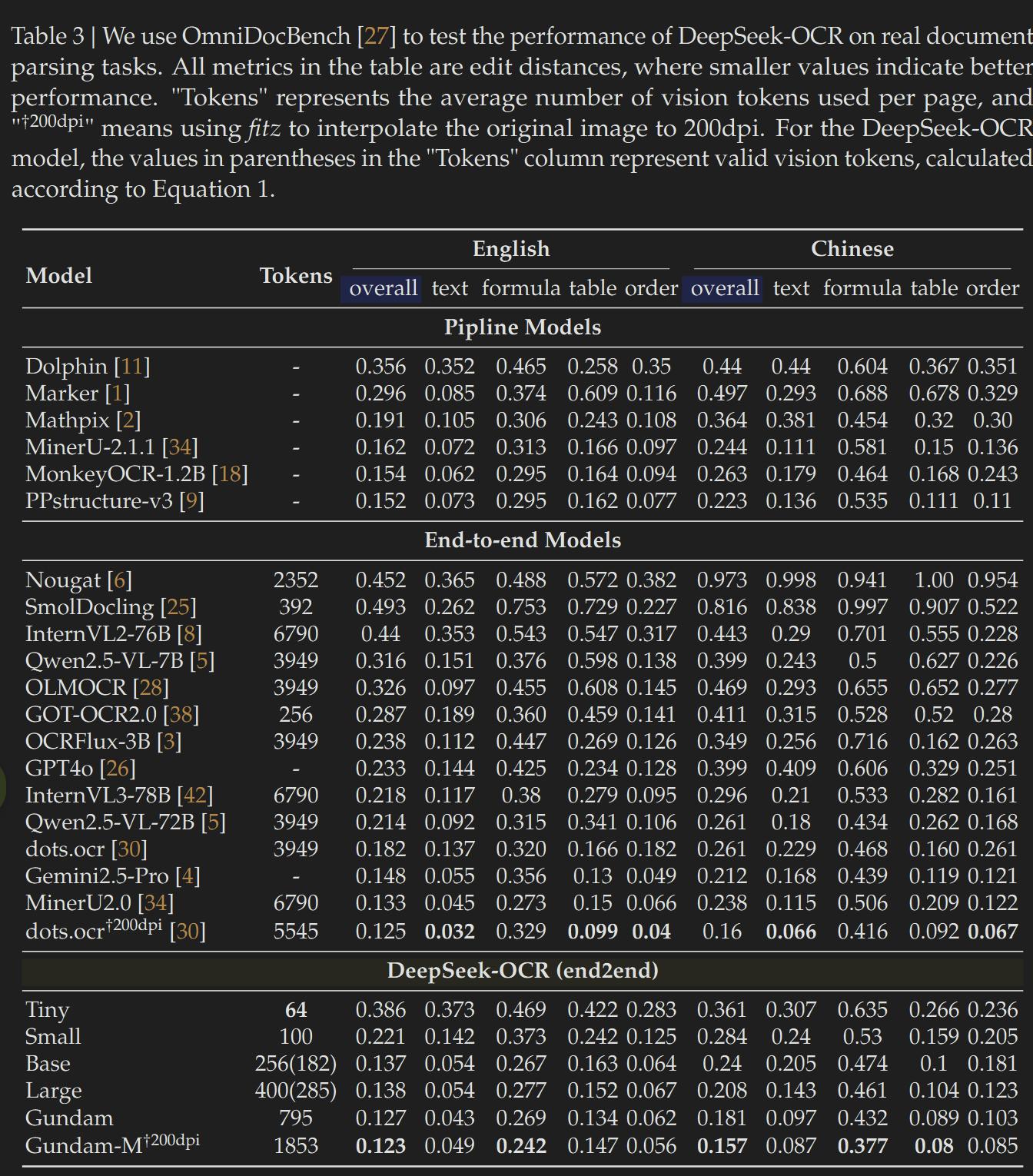Open the Marker citation [1]
1033x1176 pixels.
[117, 394]
